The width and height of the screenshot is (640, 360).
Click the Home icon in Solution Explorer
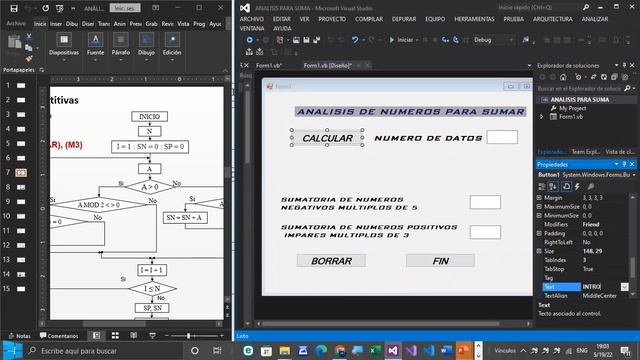coord(563,77)
